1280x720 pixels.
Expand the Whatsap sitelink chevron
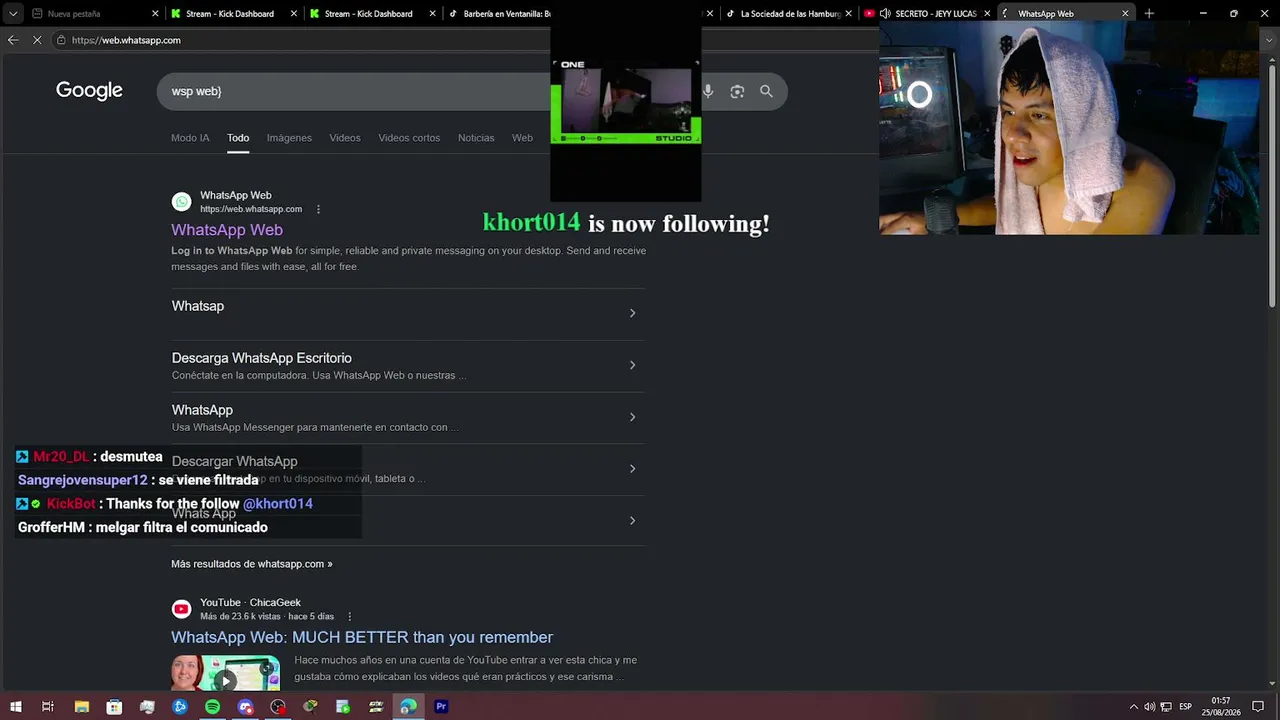(632, 313)
